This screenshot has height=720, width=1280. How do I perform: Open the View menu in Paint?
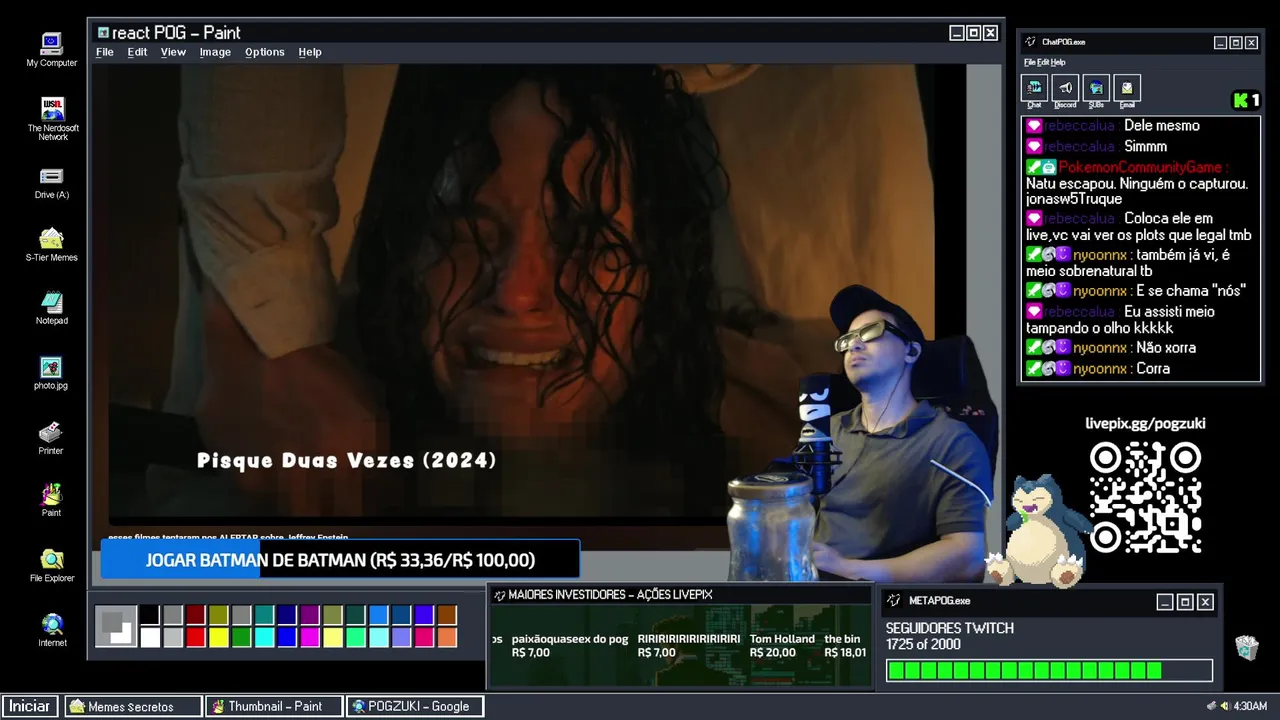173,52
